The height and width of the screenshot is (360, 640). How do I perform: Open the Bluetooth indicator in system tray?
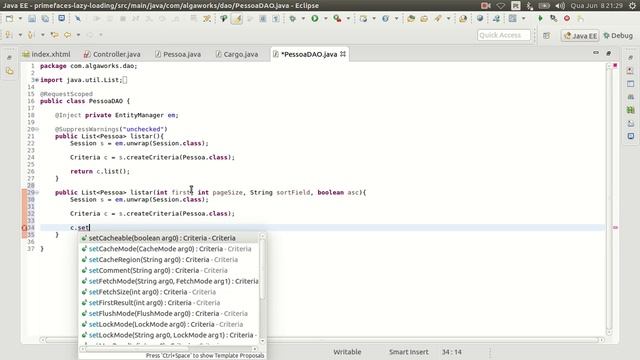(529, 6)
